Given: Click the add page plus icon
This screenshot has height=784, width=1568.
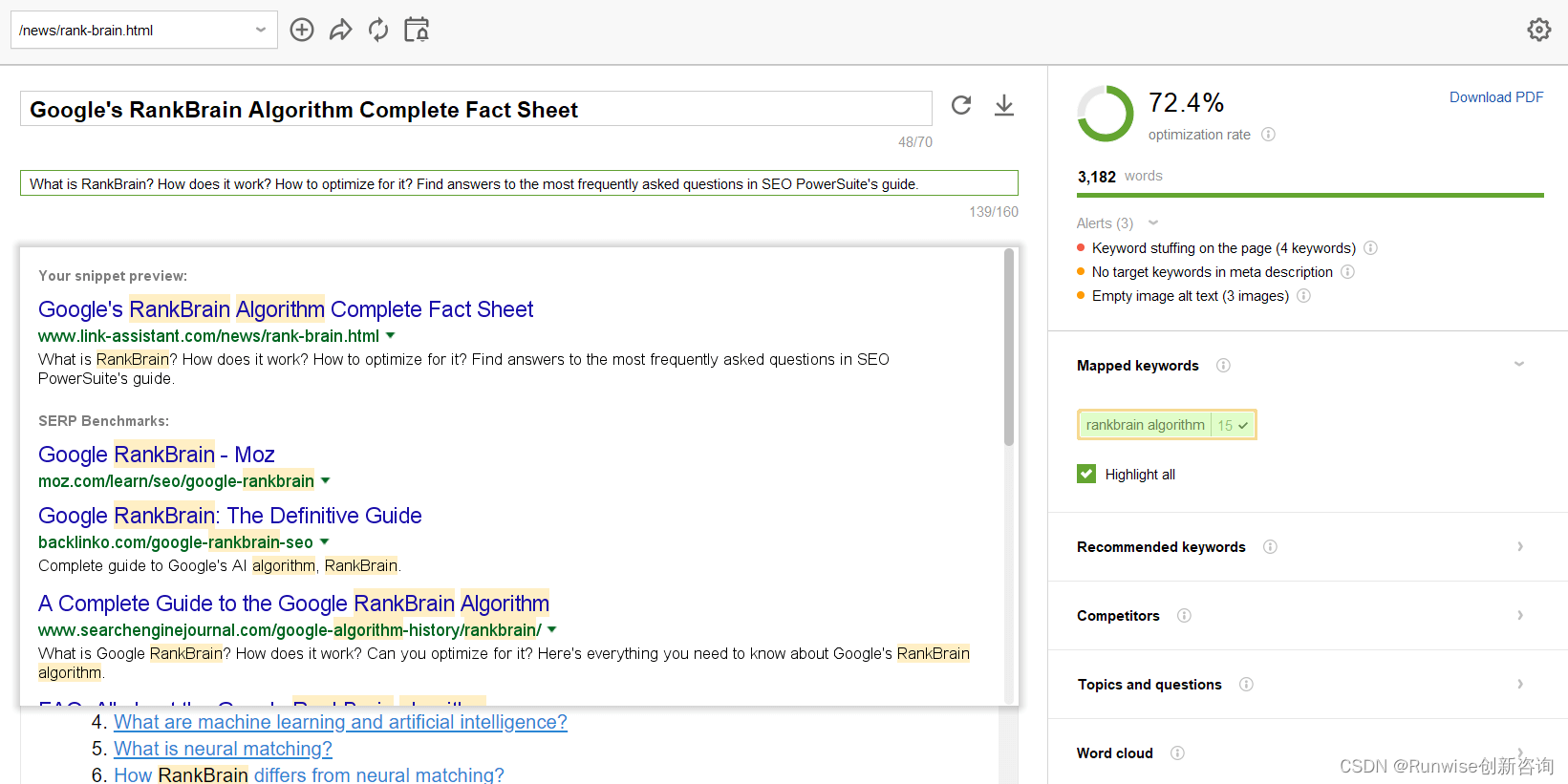Looking at the screenshot, I should click(302, 30).
